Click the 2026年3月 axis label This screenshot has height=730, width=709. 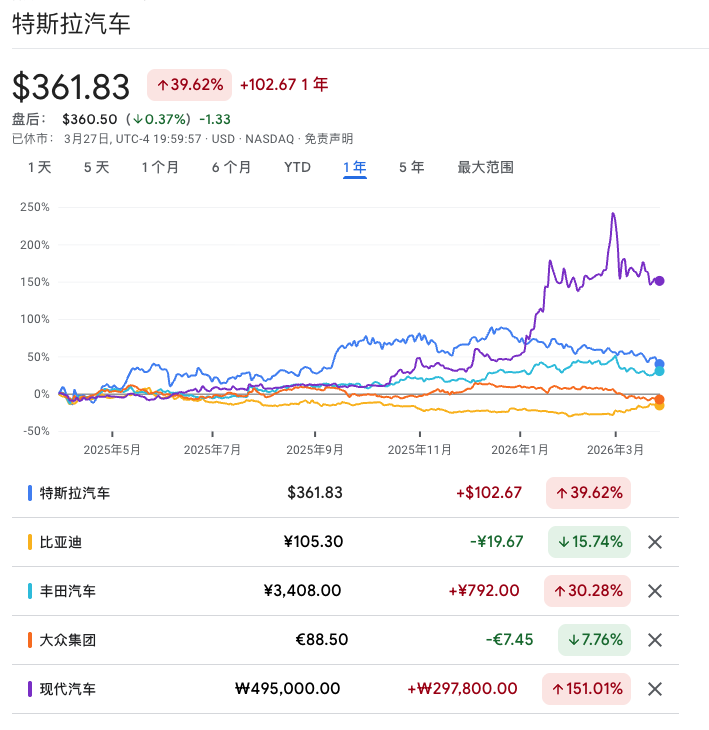pyautogui.click(x=615, y=450)
